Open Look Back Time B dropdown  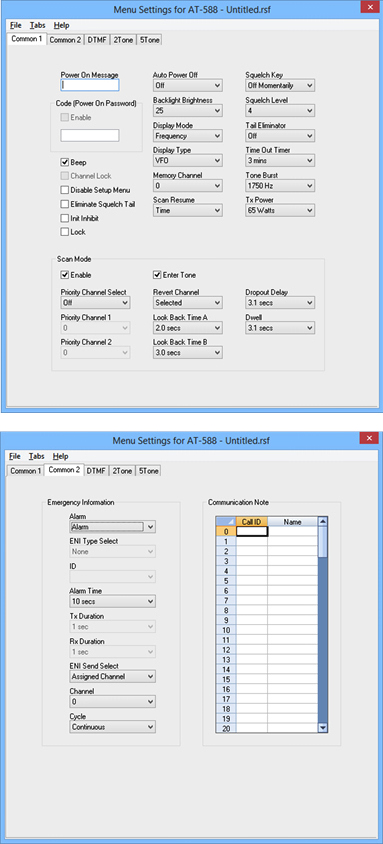pos(187,353)
